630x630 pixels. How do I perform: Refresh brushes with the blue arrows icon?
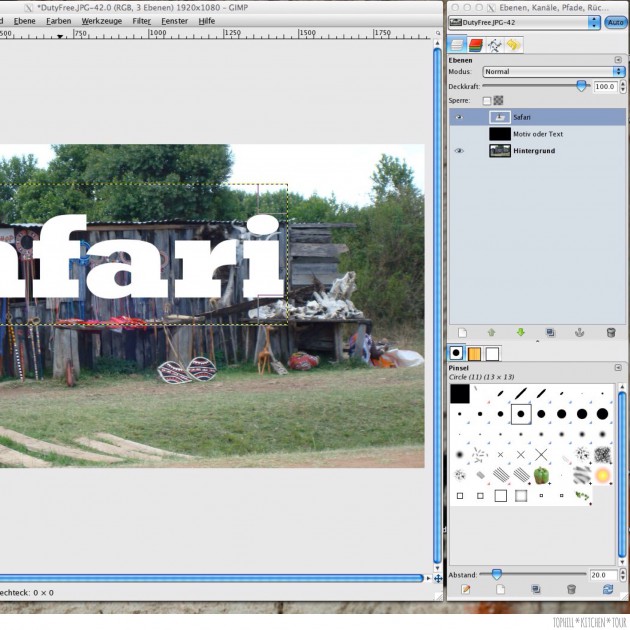coord(608,589)
